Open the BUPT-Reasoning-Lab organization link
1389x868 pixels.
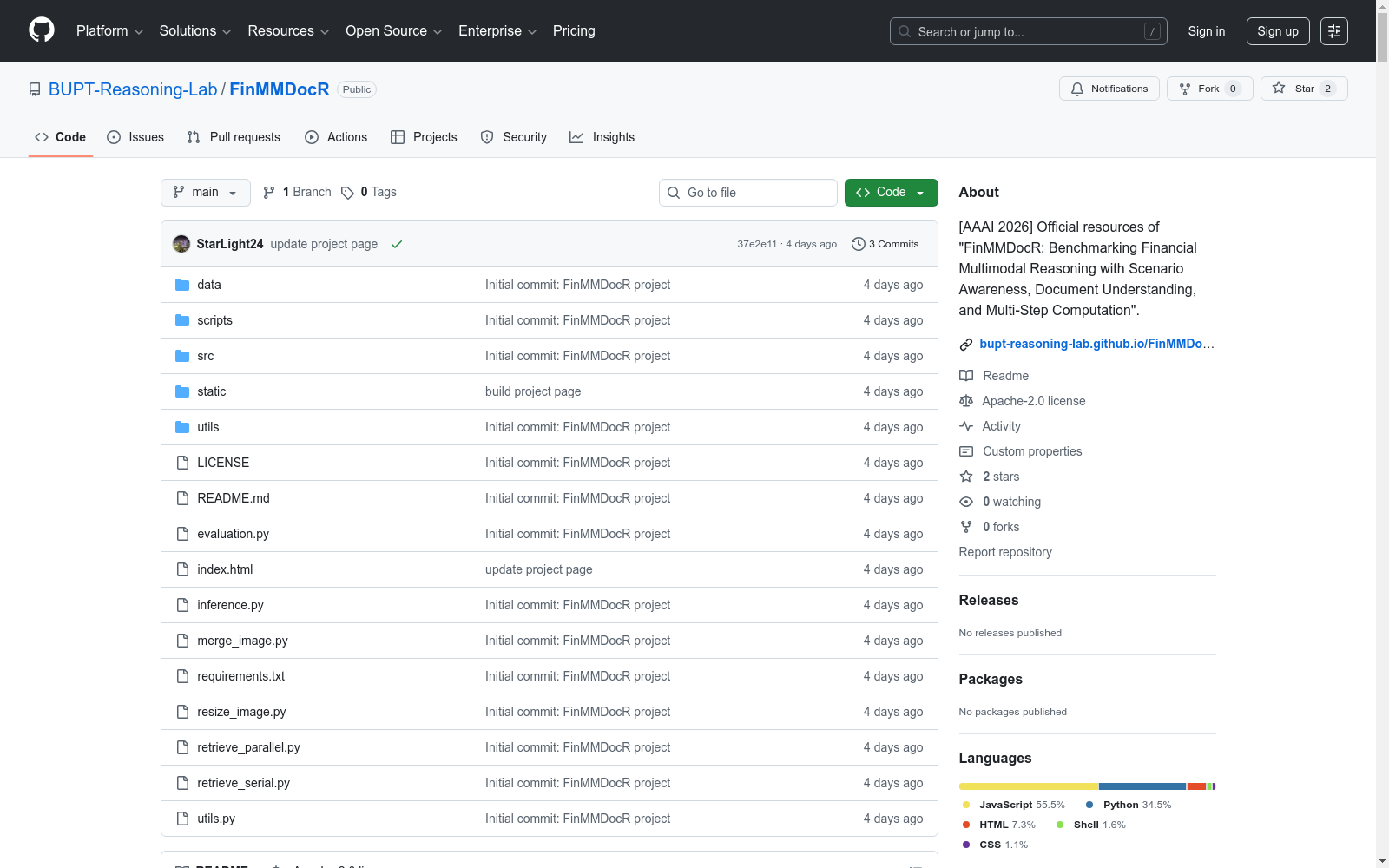133,89
